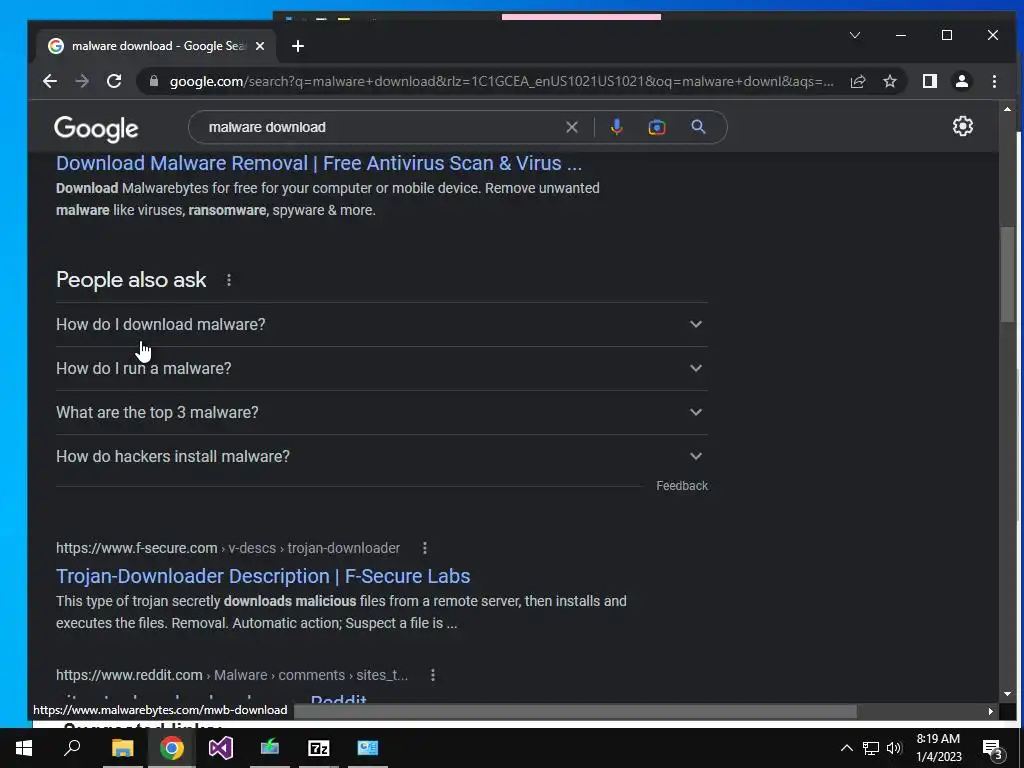The height and width of the screenshot is (768, 1024).
Task: Open File Explorer from the taskbar
Action: click(x=122, y=748)
